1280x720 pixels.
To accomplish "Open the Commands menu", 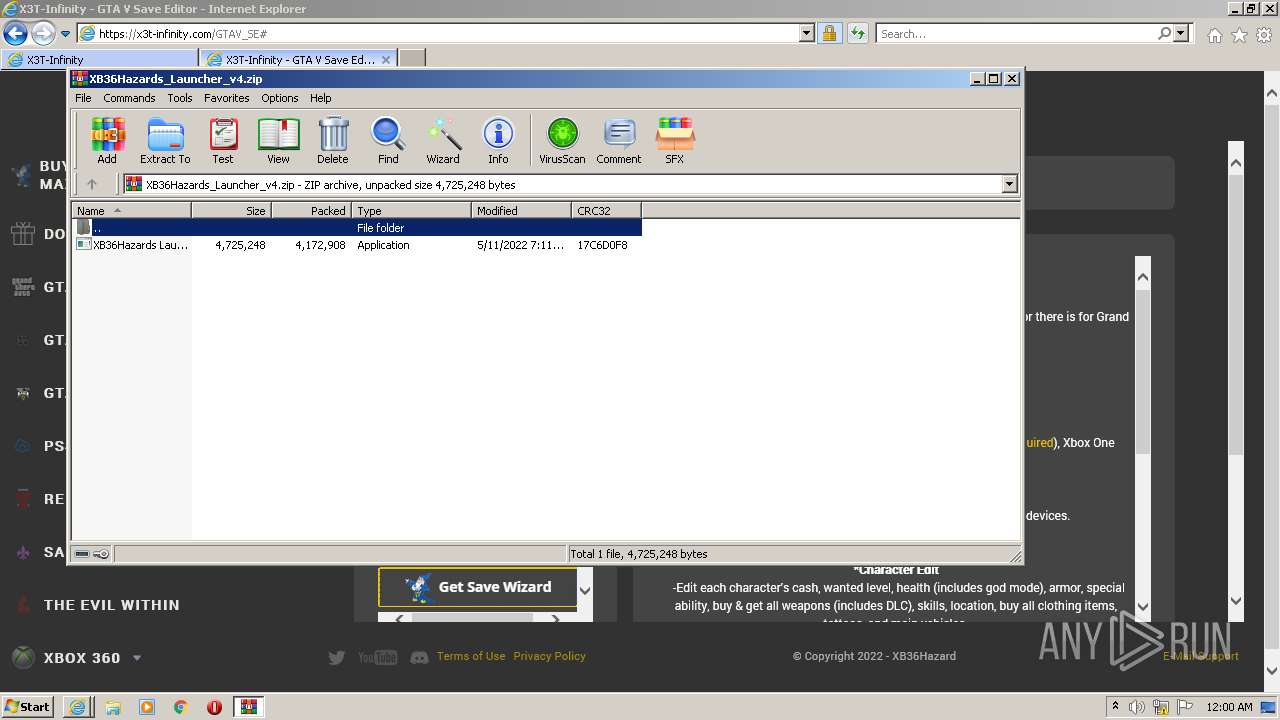I will [x=129, y=98].
